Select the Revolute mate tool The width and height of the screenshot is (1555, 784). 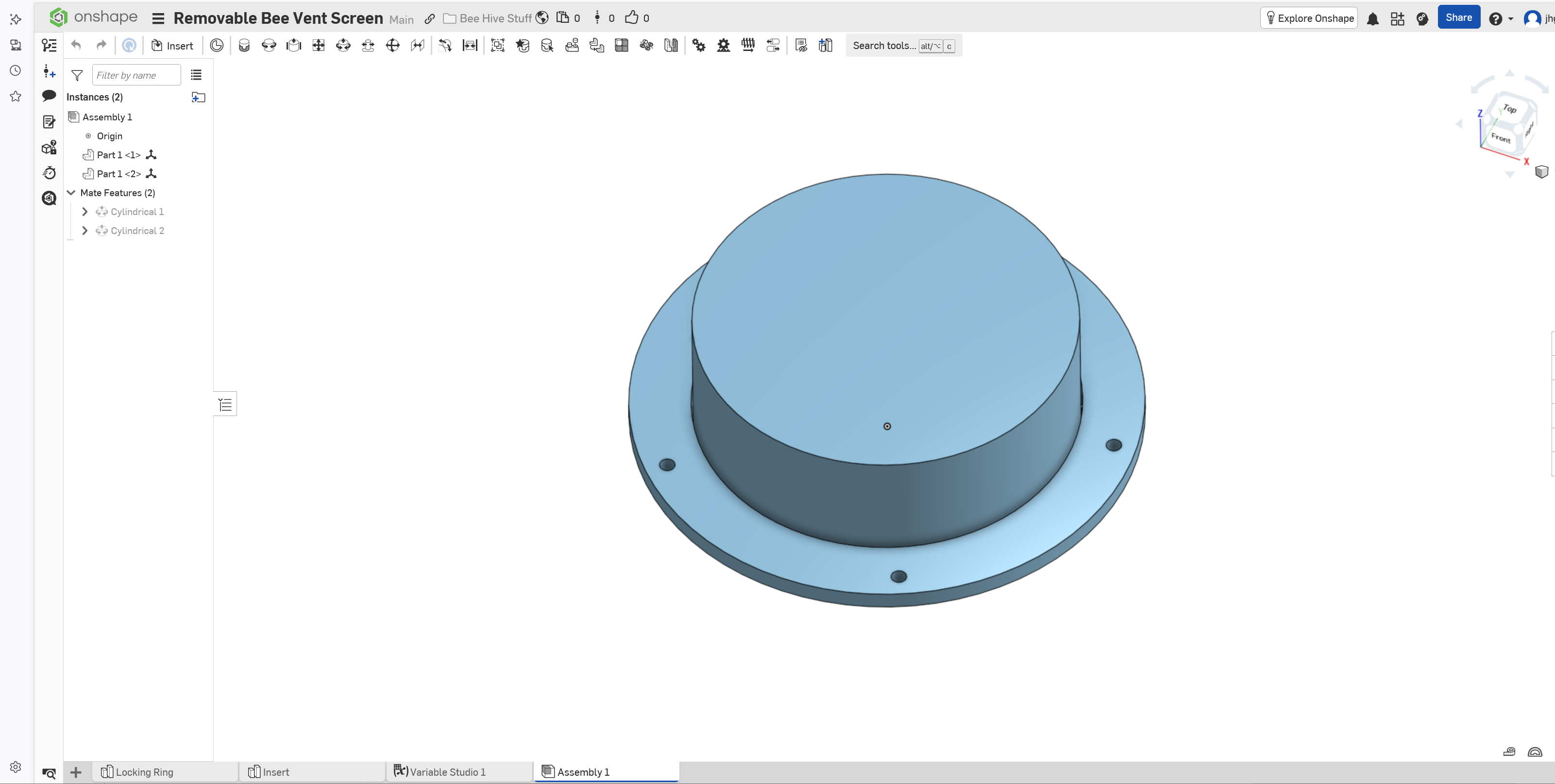point(269,45)
